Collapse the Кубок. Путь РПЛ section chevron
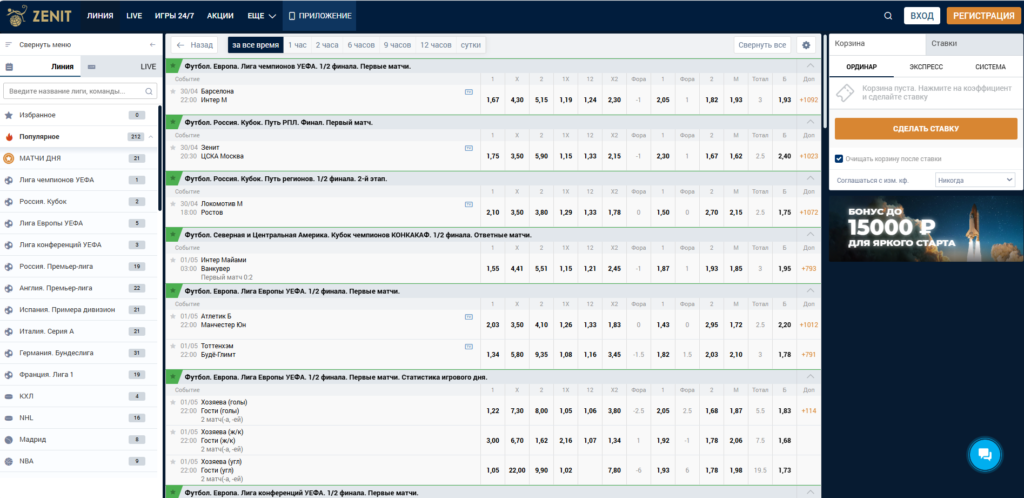Screen dimensions: 1024x498 coord(810,122)
